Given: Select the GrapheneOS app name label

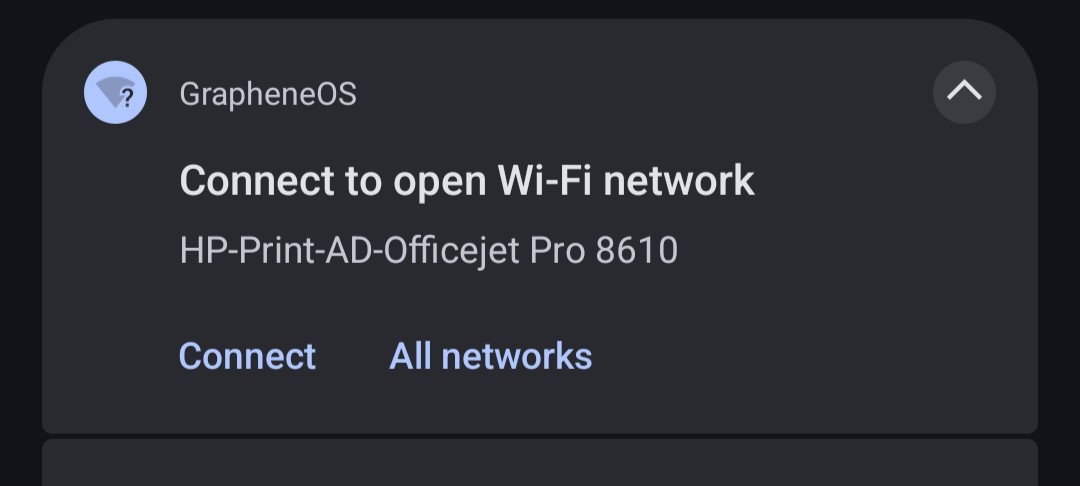Looking at the screenshot, I should click(268, 94).
